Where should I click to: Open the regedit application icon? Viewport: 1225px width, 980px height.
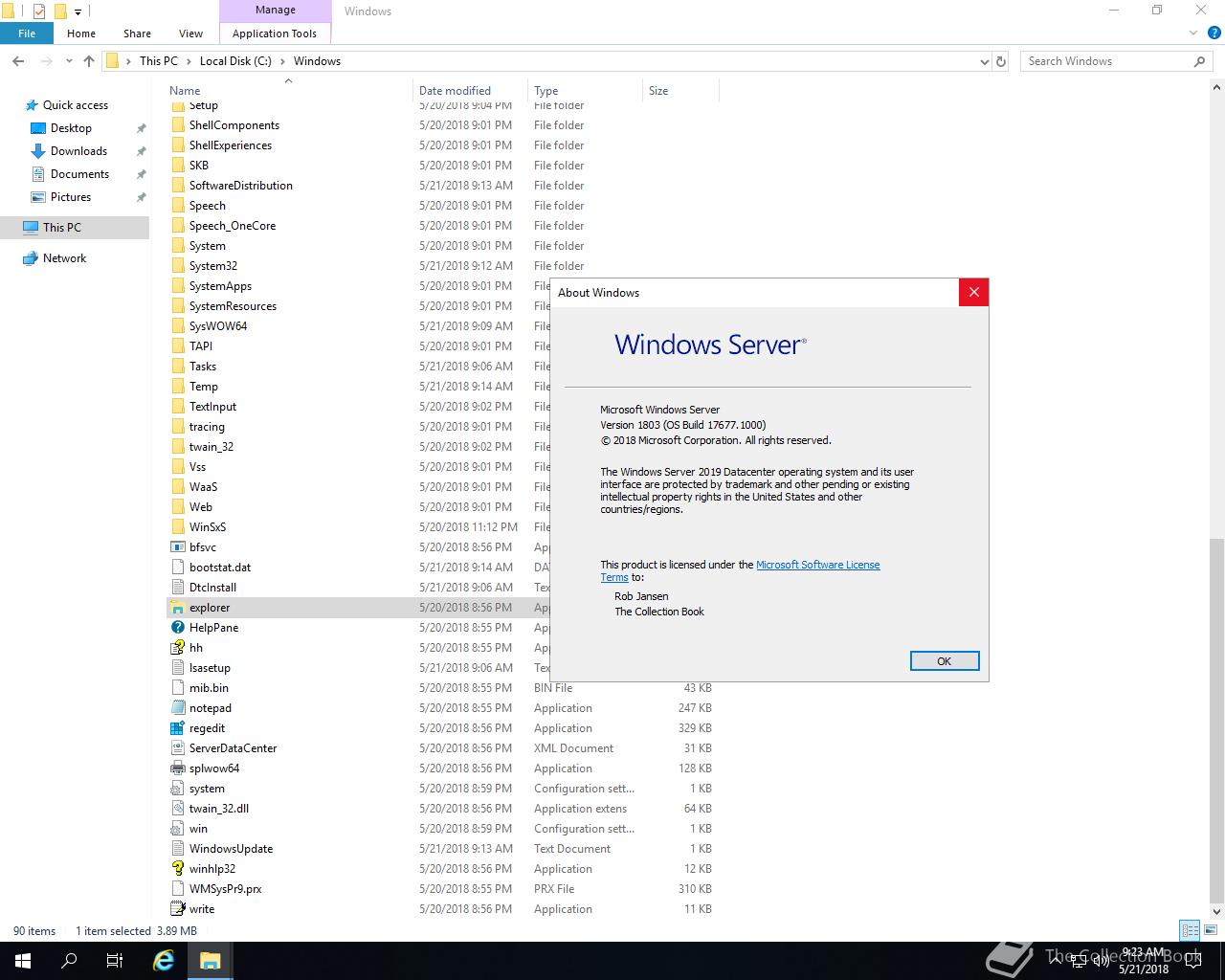pyautogui.click(x=177, y=728)
